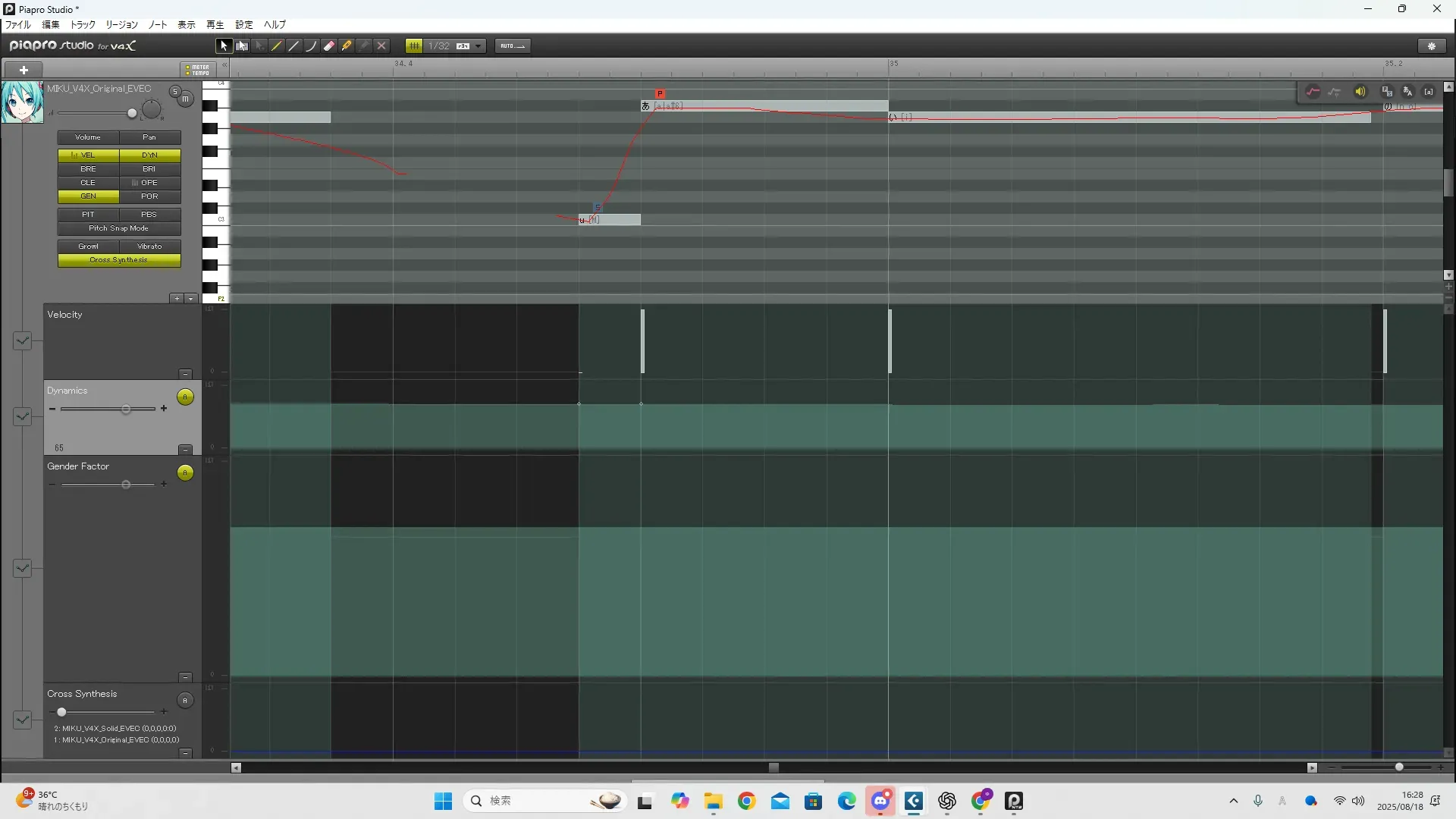Open the 再生 menu
The height and width of the screenshot is (819, 1456).
pos(215,25)
